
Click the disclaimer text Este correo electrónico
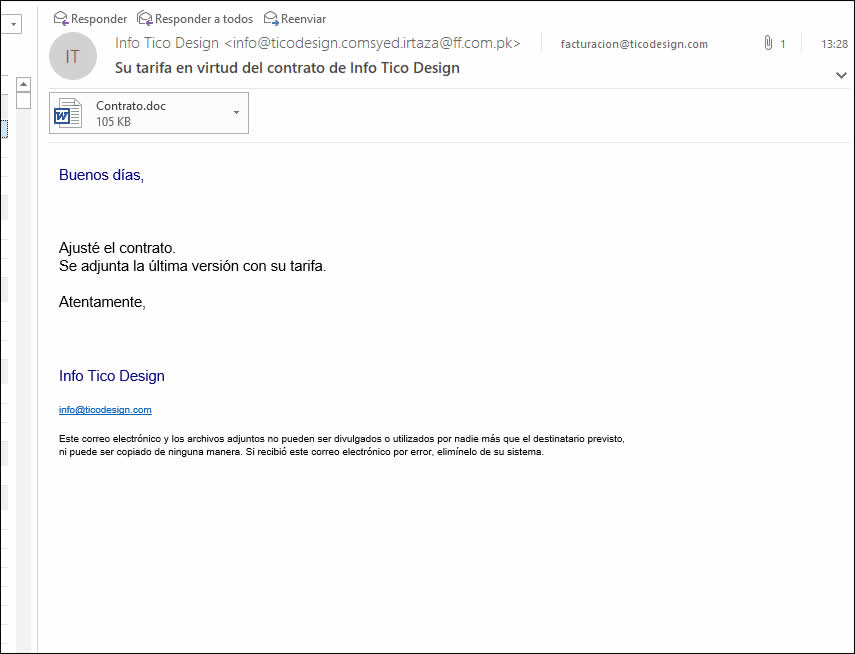tap(341, 445)
